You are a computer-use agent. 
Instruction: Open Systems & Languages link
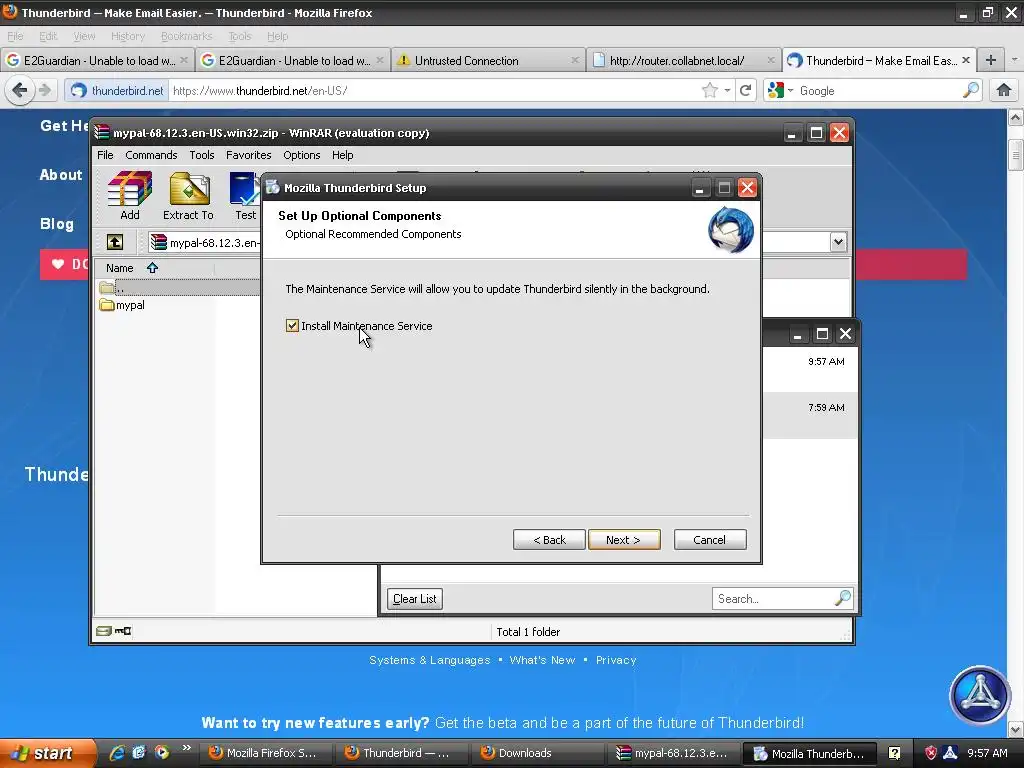tap(430, 660)
